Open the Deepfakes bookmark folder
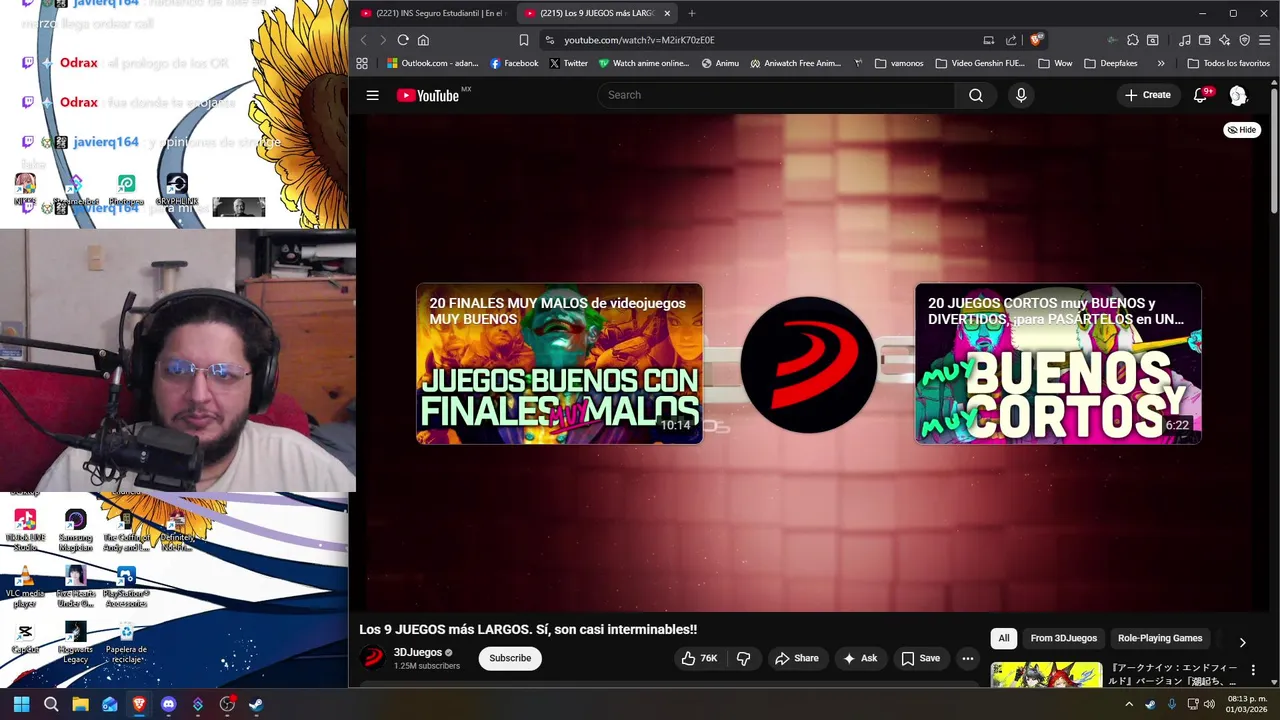1280x720 pixels. tap(1110, 63)
